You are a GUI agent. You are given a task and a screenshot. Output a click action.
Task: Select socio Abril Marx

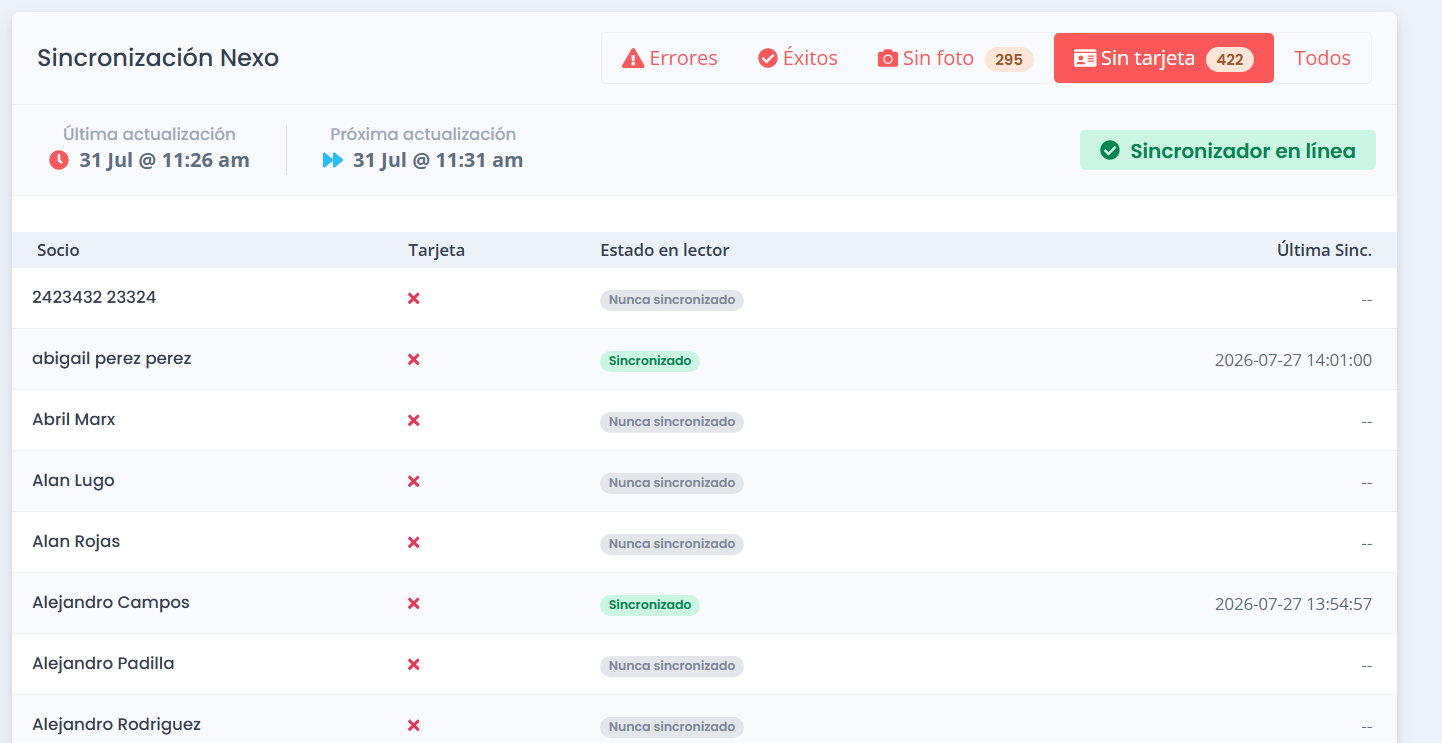pos(74,419)
